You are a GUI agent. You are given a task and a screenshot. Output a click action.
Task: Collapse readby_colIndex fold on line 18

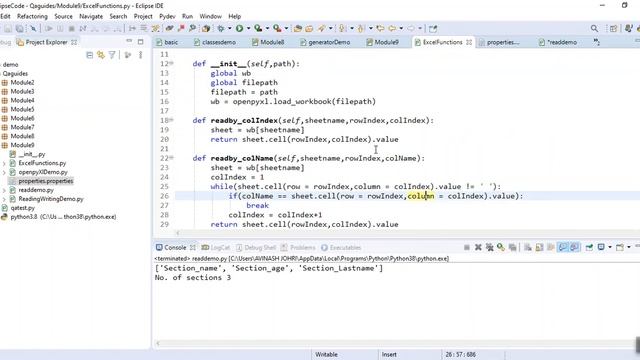(171, 120)
